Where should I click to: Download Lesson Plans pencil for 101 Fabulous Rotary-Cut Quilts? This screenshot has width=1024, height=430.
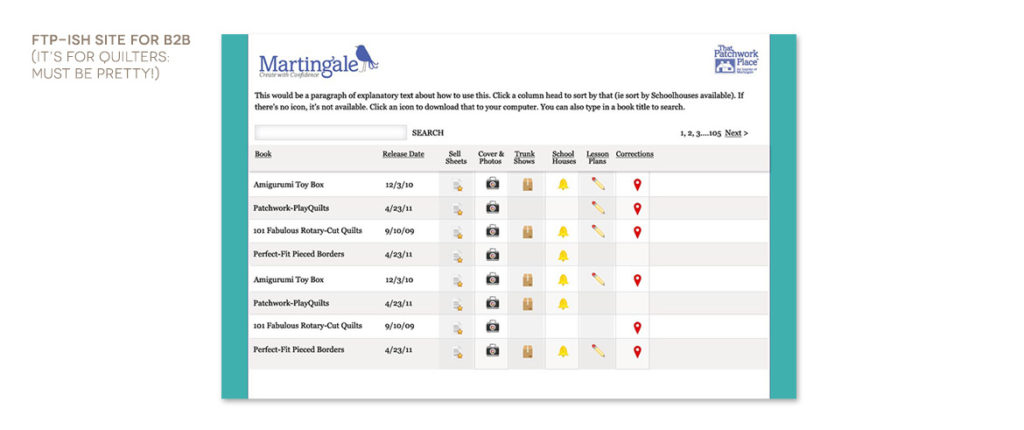coord(598,231)
